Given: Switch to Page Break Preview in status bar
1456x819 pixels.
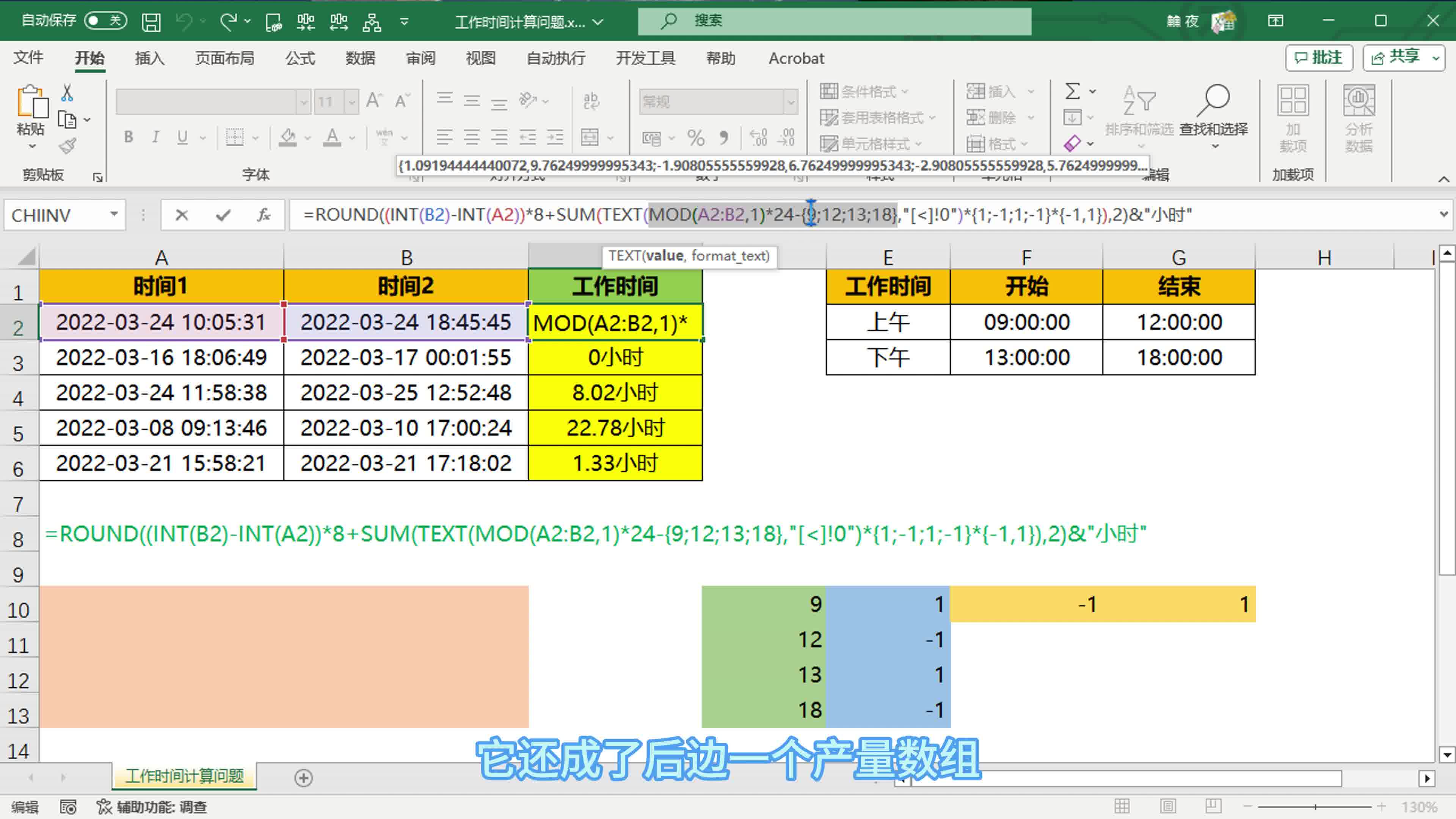Looking at the screenshot, I should pos(1213,806).
